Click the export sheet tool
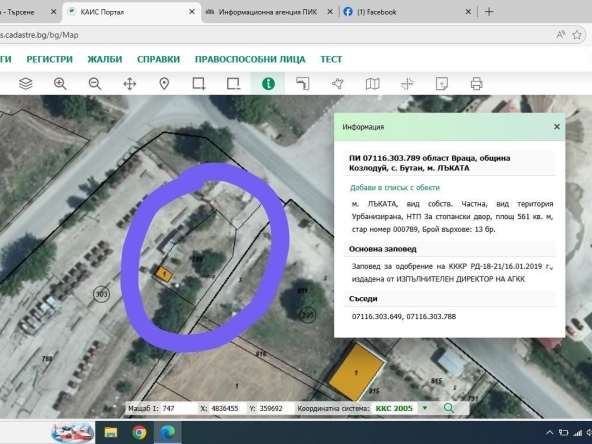This screenshot has width=592, height=444. coord(442,83)
